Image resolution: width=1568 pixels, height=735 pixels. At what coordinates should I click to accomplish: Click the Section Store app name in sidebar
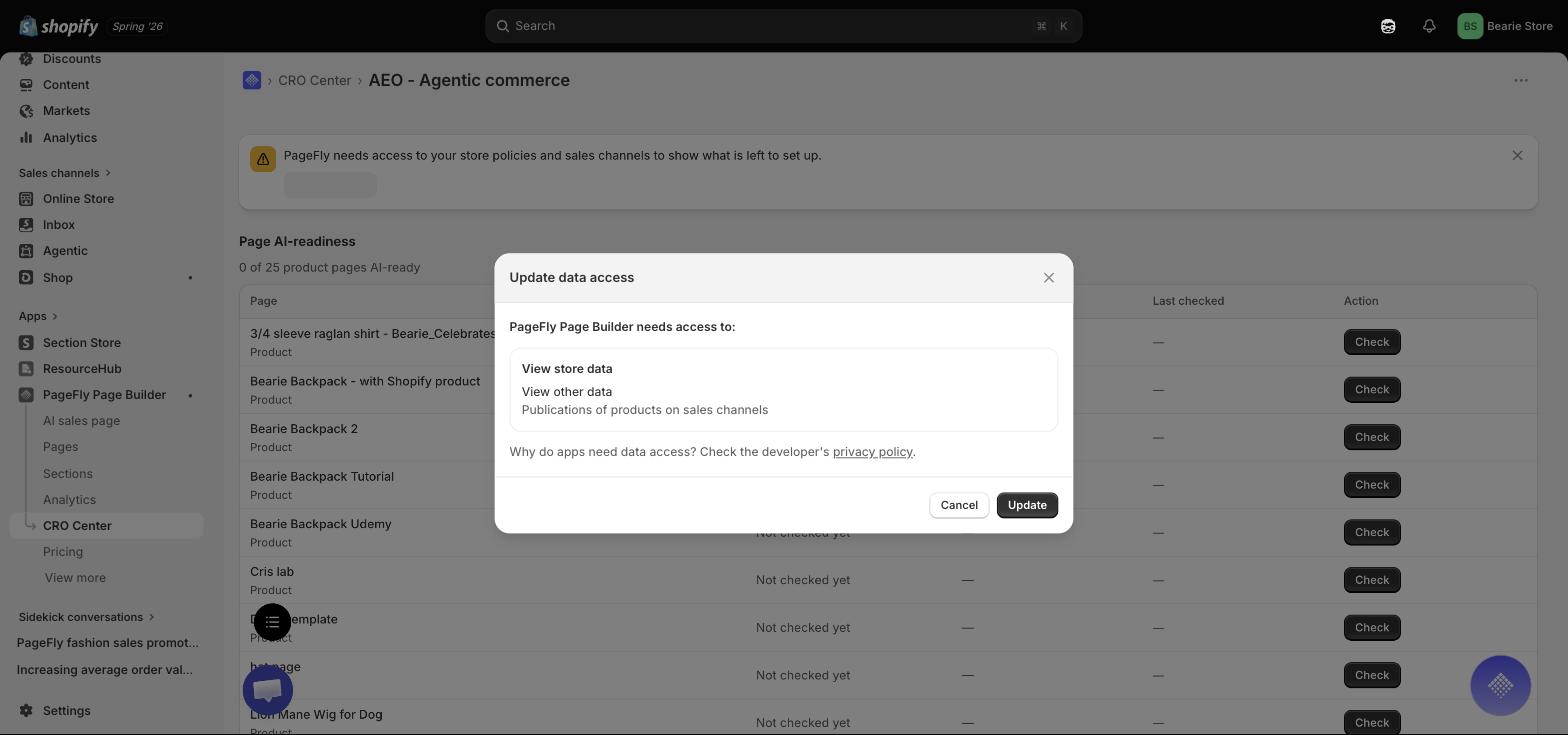point(82,343)
